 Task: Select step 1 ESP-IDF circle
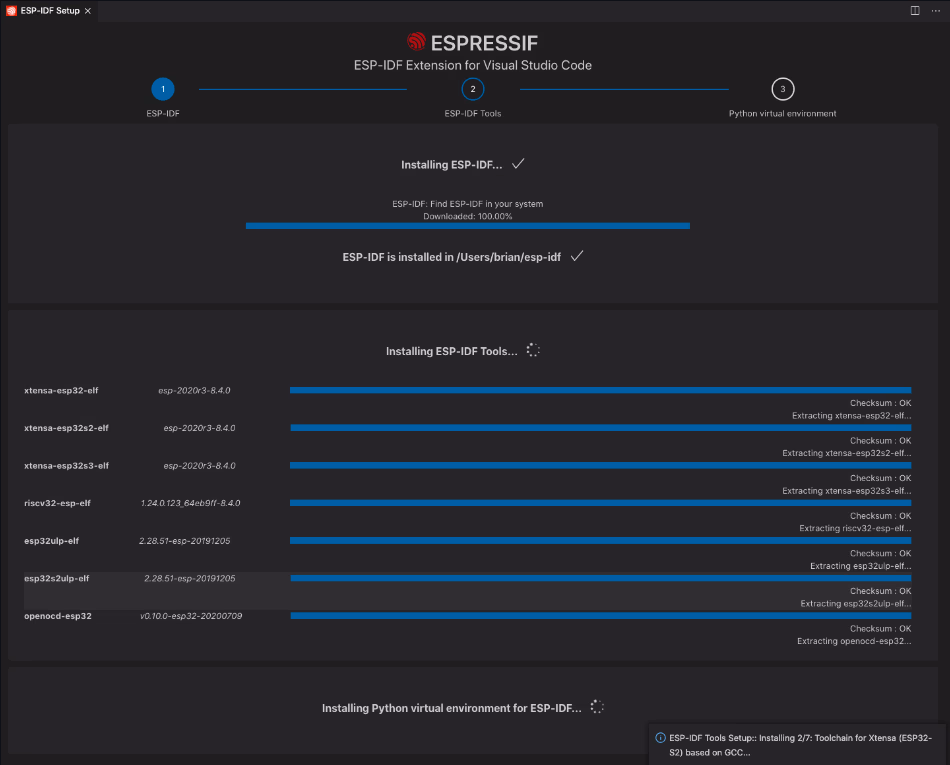point(163,89)
